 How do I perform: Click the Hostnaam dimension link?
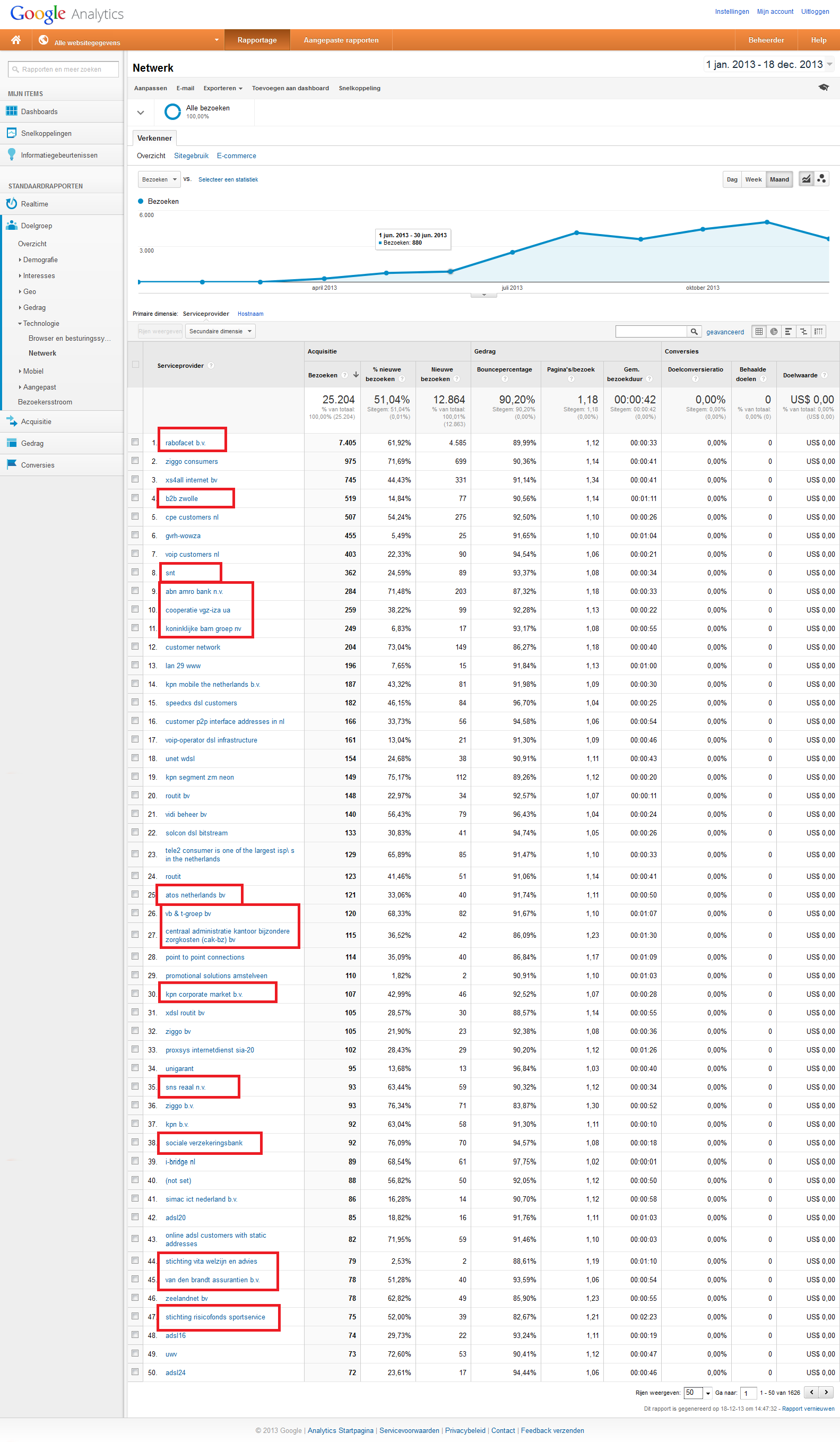(250, 314)
